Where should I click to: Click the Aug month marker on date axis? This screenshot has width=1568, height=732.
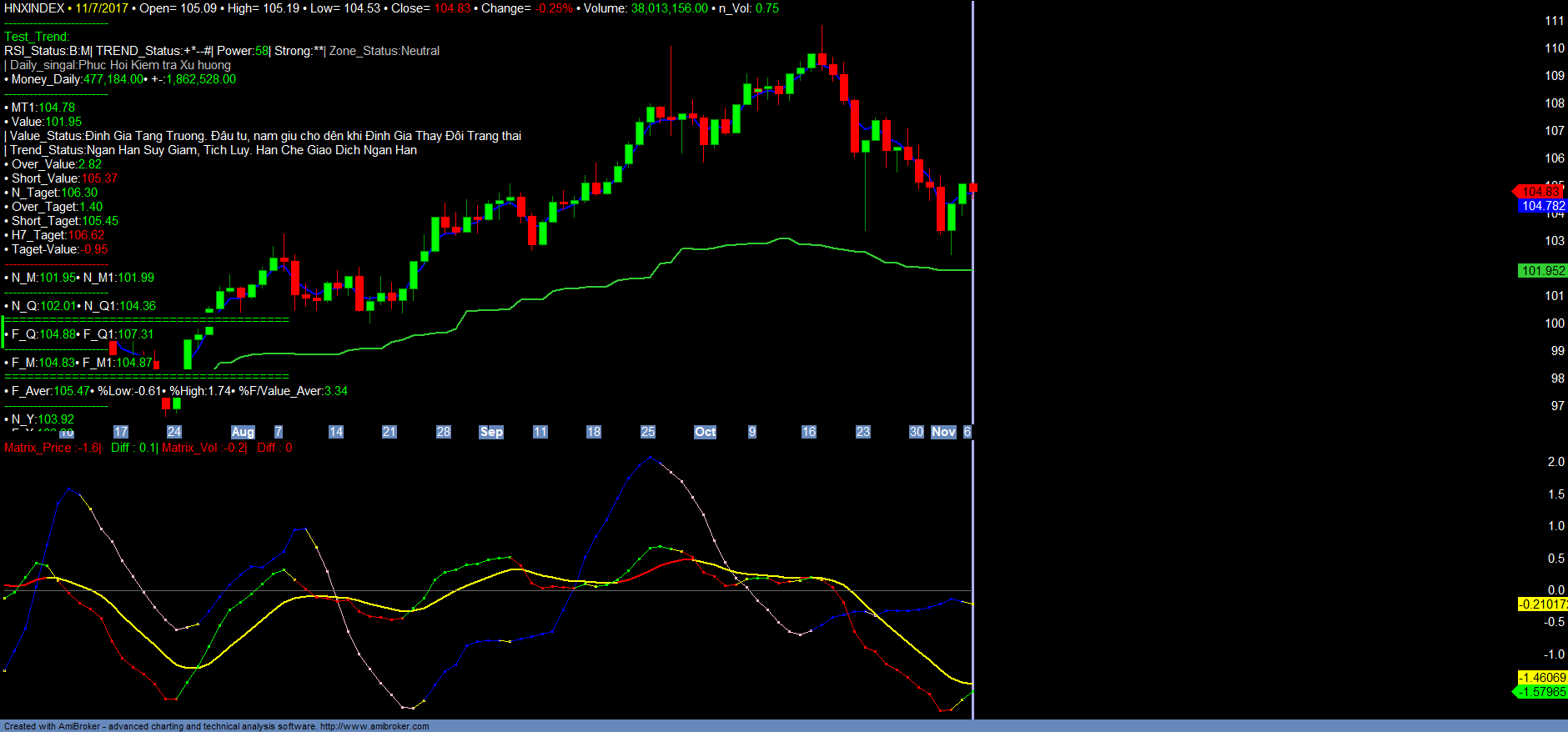[x=243, y=432]
